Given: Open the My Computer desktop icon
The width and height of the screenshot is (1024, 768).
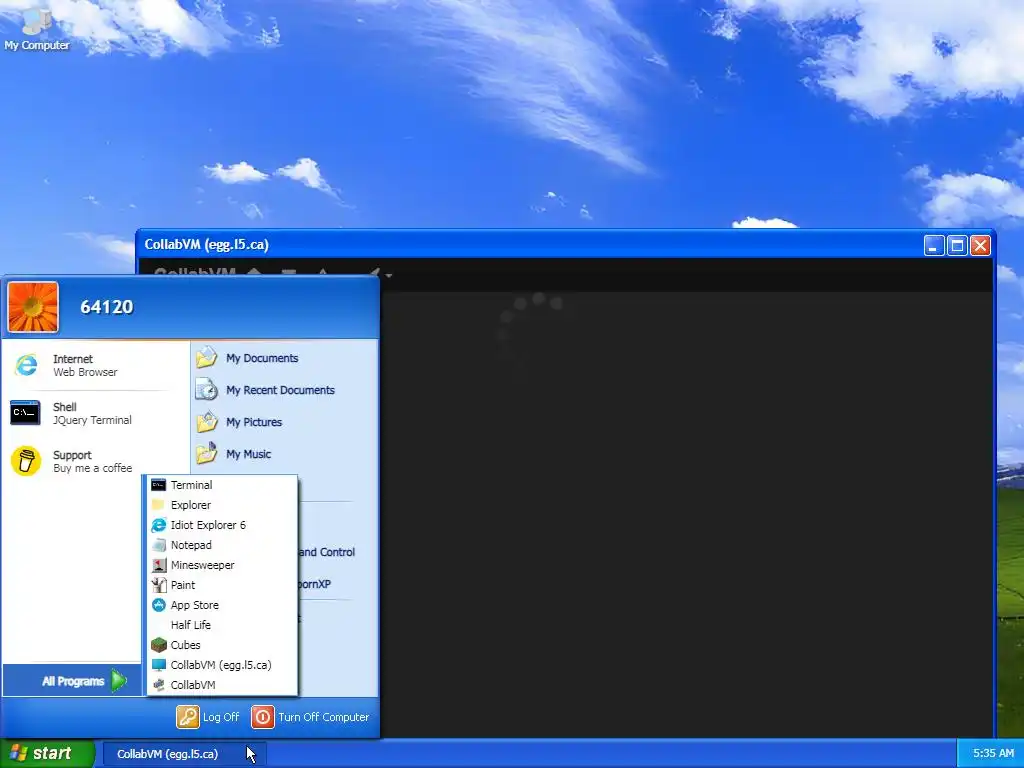Looking at the screenshot, I should pos(37,29).
